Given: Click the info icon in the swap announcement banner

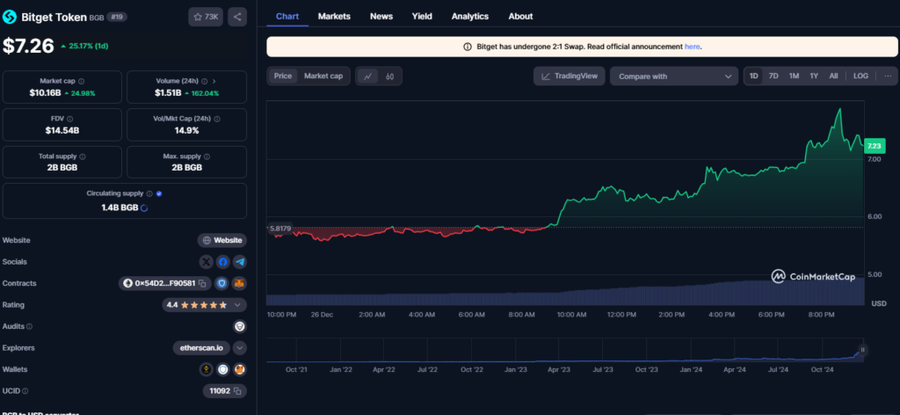Looking at the screenshot, I should 467,47.
